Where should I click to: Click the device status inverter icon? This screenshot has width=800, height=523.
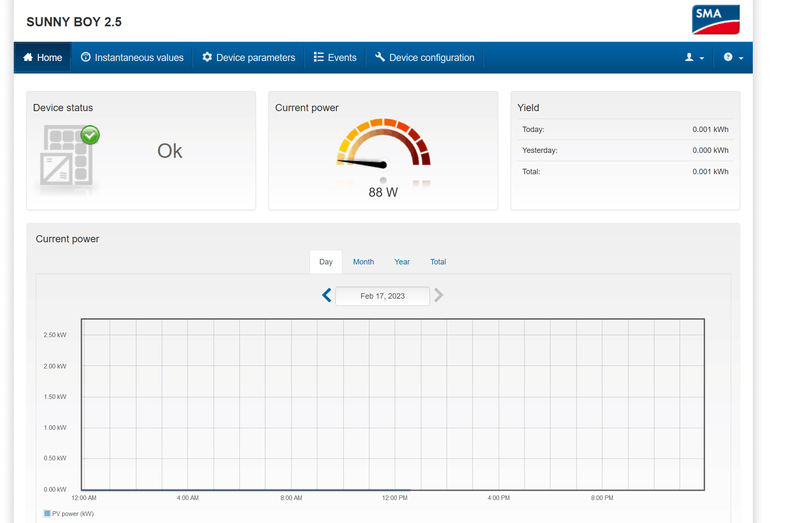point(66,157)
